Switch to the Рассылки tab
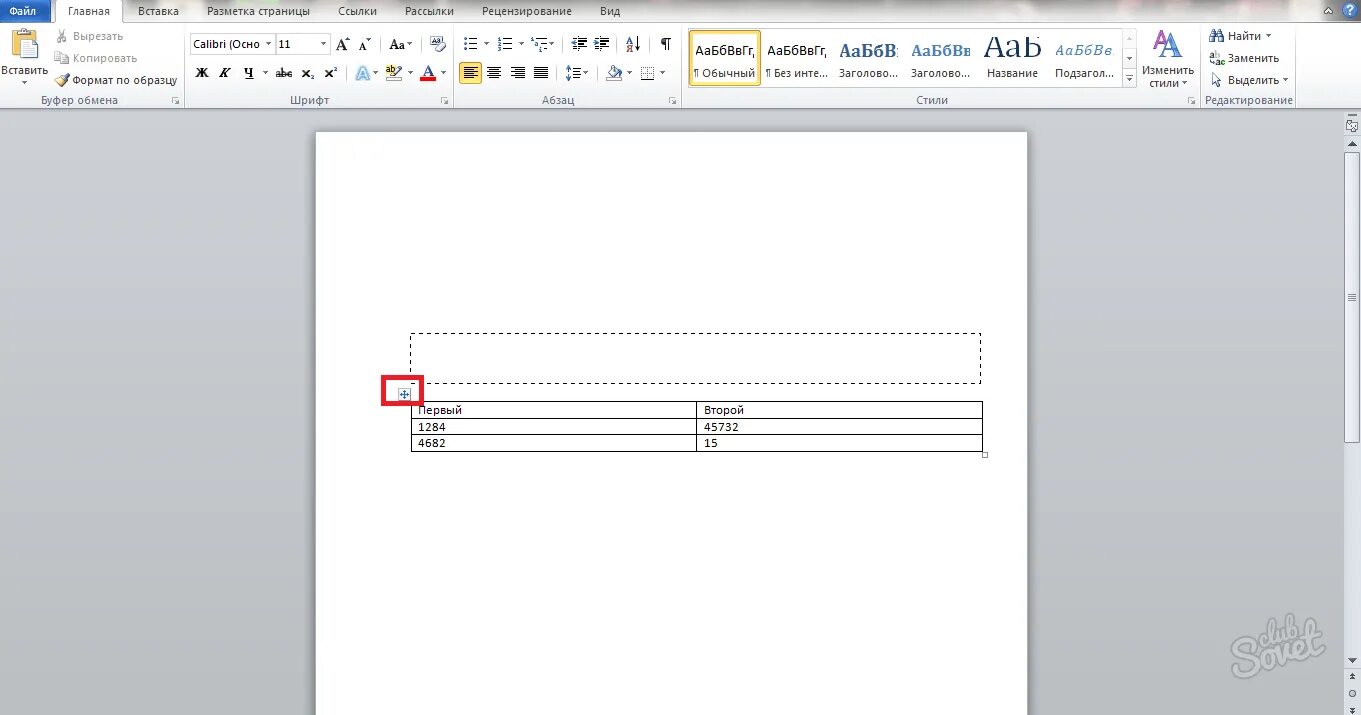Viewport: 1361px width, 715px height. 429,11
